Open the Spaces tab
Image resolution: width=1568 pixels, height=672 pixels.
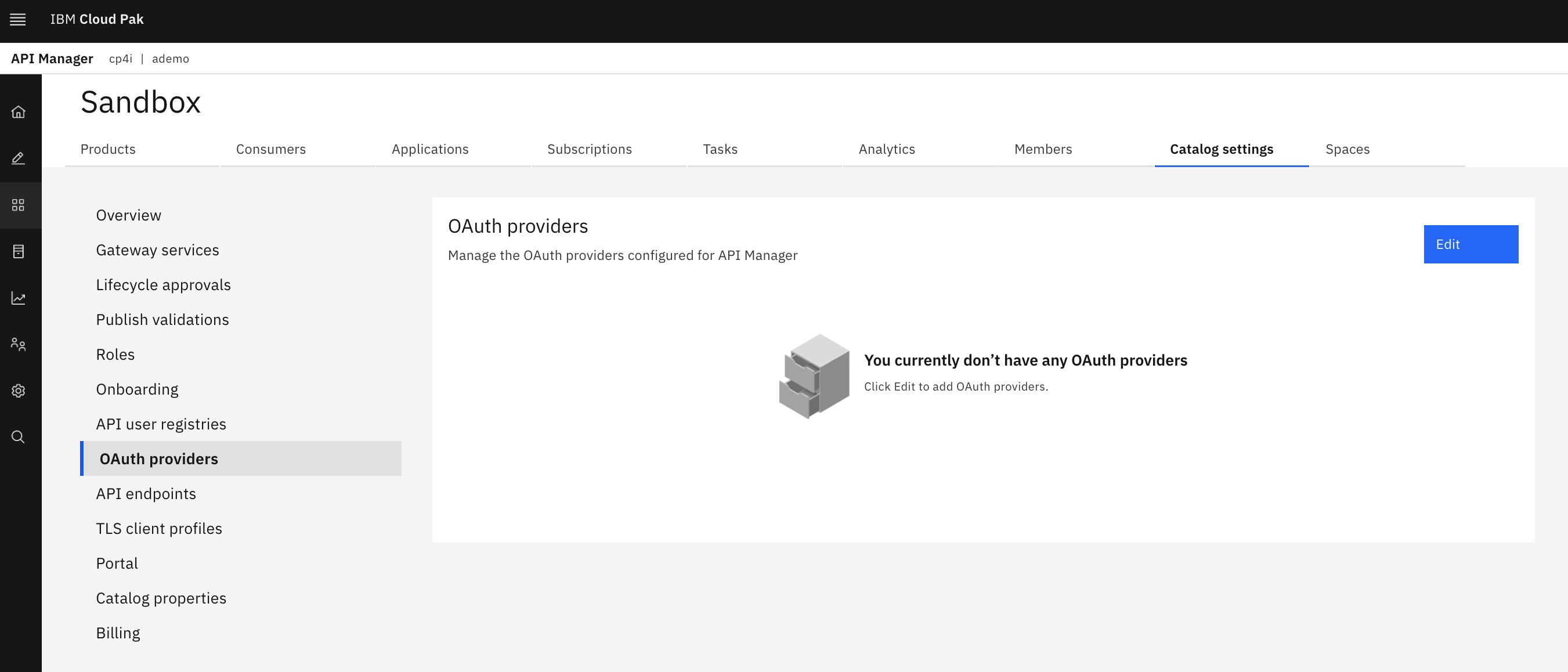(x=1347, y=149)
